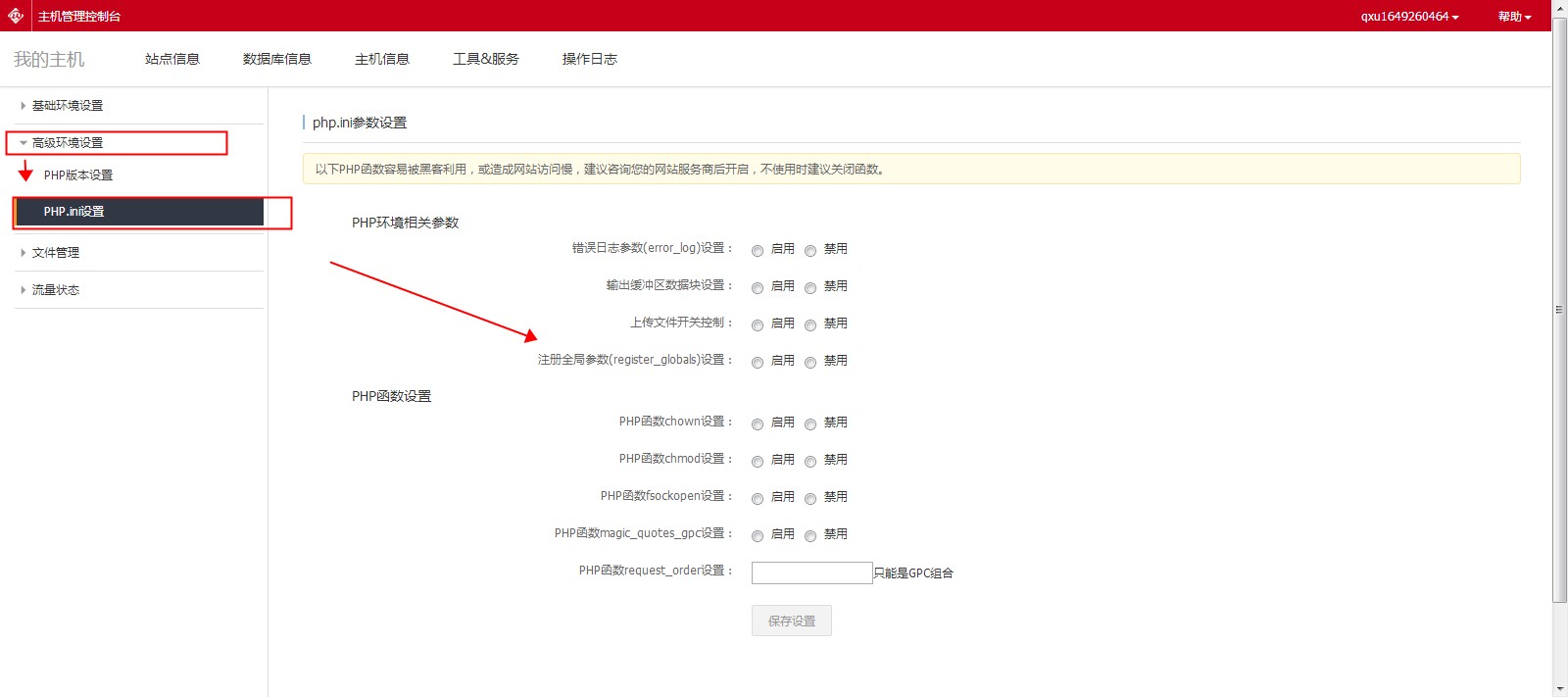Open 操作日志 page

(589, 59)
